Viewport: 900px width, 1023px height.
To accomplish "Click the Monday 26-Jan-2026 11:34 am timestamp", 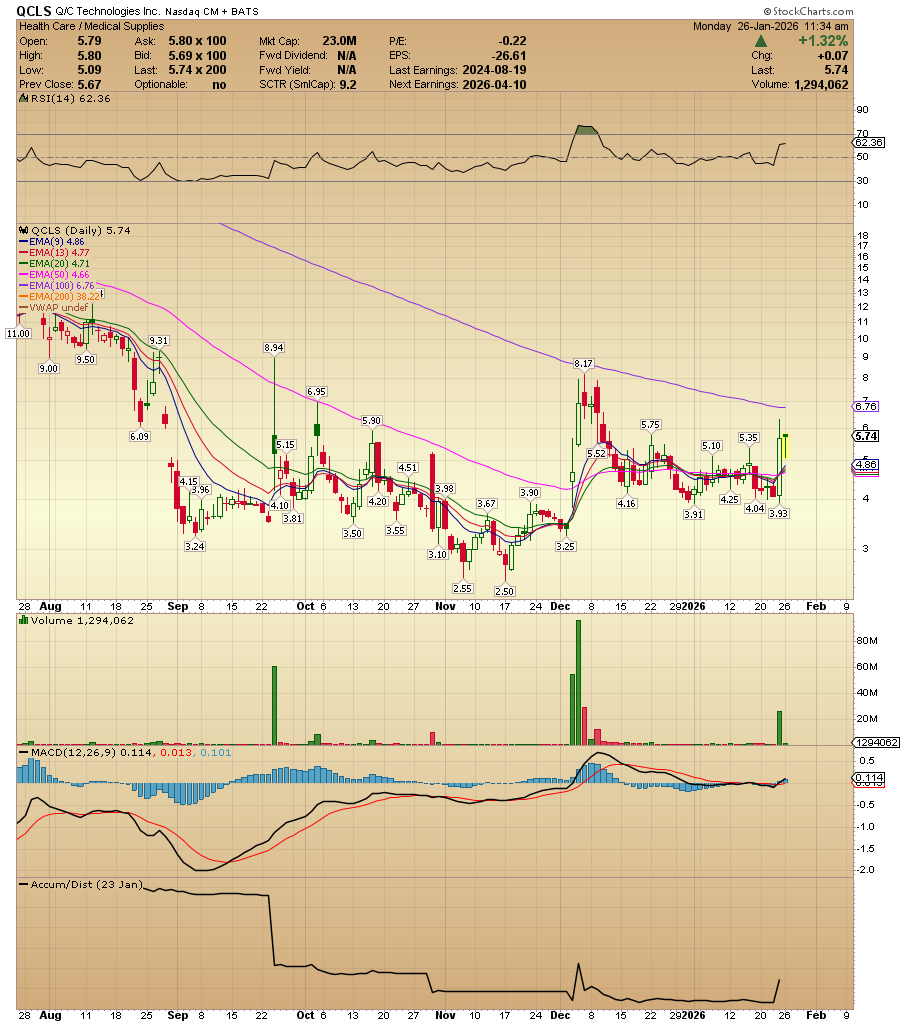I will pos(771,26).
